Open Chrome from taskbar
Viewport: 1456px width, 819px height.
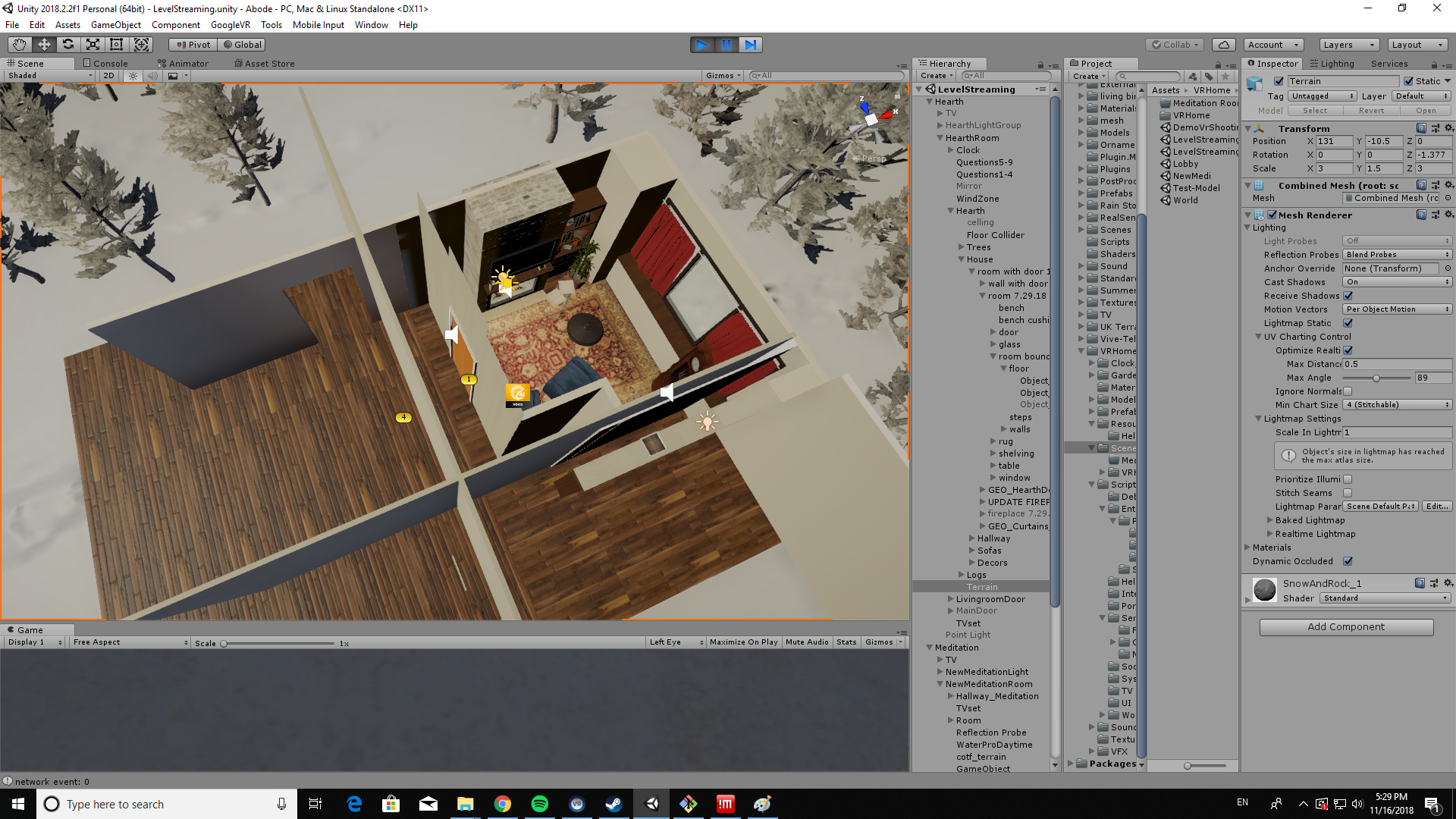[503, 804]
